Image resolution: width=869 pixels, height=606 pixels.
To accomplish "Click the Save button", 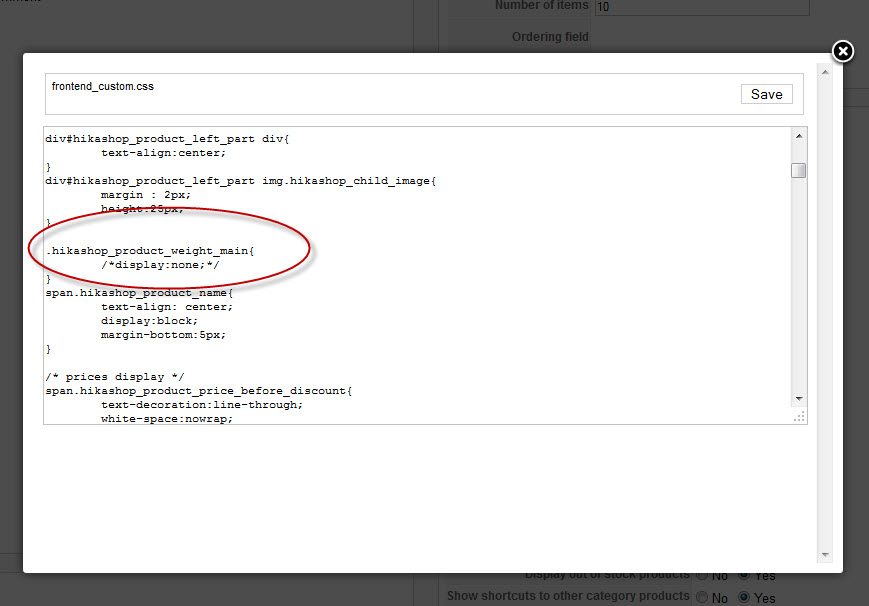I will point(766,94).
